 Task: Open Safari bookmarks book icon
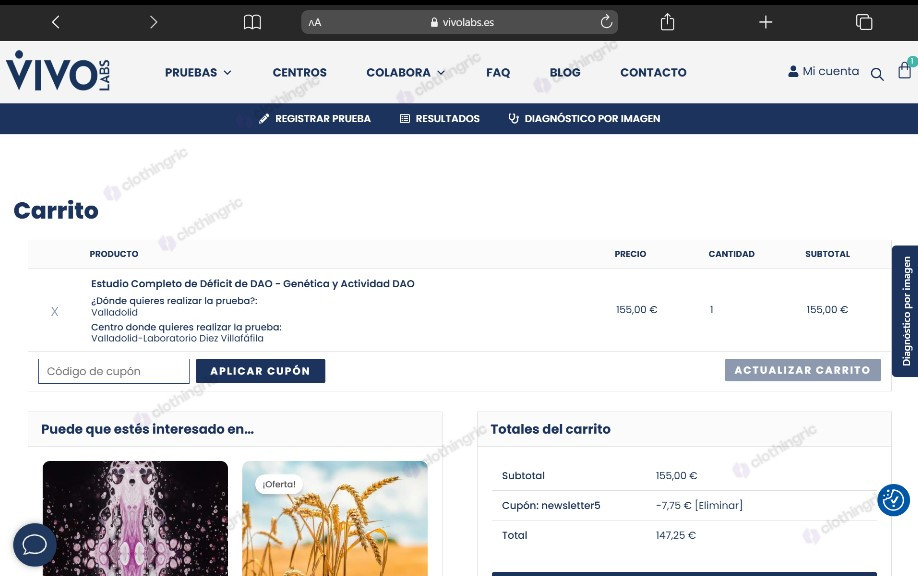pyautogui.click(x=252, y=22)
